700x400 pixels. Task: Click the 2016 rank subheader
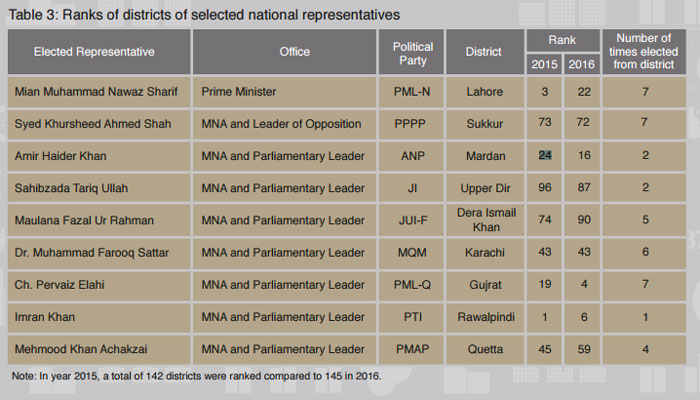pos(582,64)
